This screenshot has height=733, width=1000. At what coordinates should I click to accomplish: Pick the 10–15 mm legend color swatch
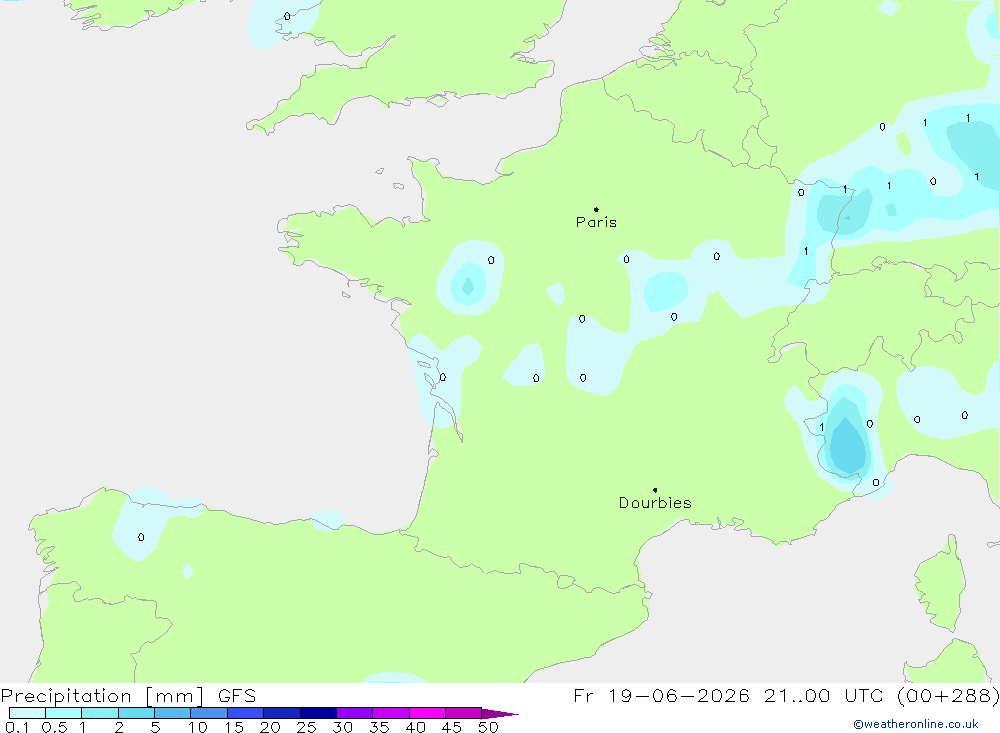coord(209,713)
